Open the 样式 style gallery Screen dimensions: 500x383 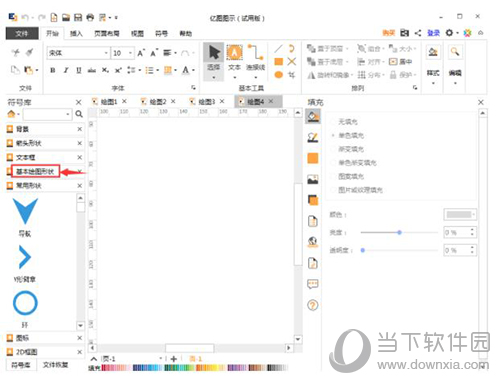click(x=433, y=63)
